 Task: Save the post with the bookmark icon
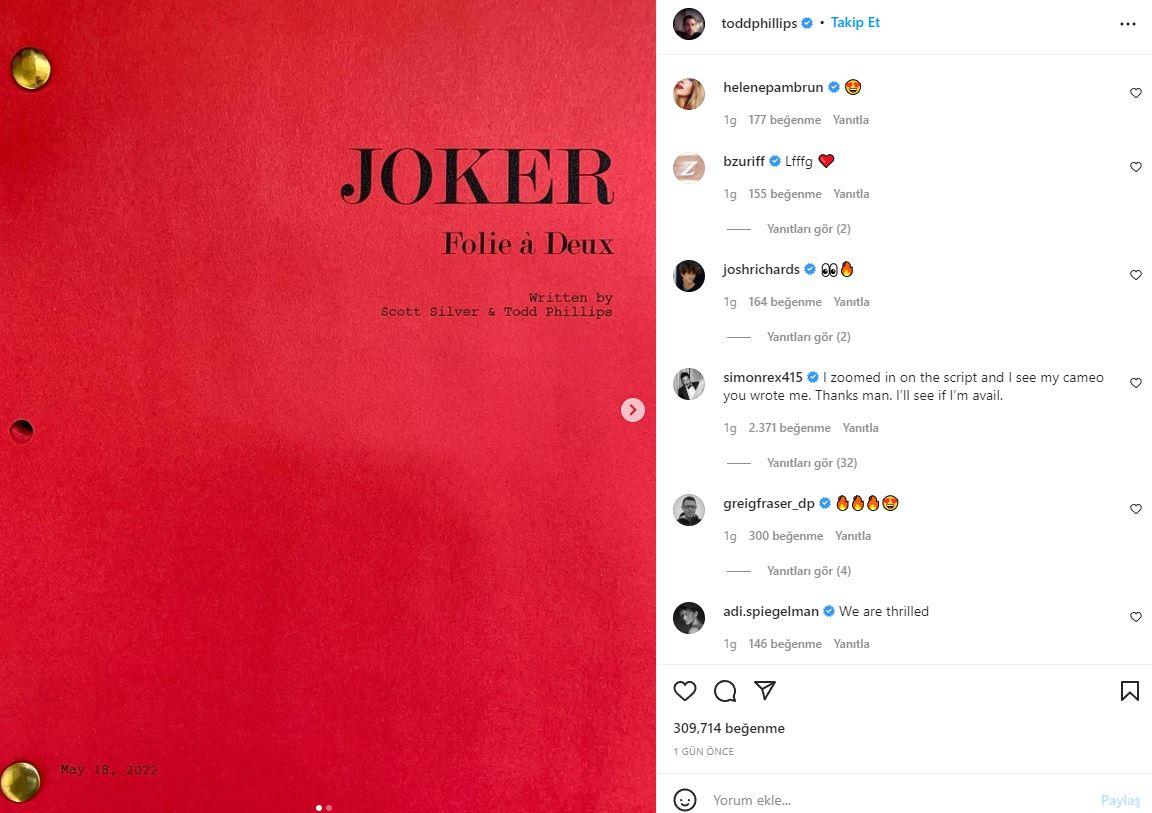coord(1129,690)
